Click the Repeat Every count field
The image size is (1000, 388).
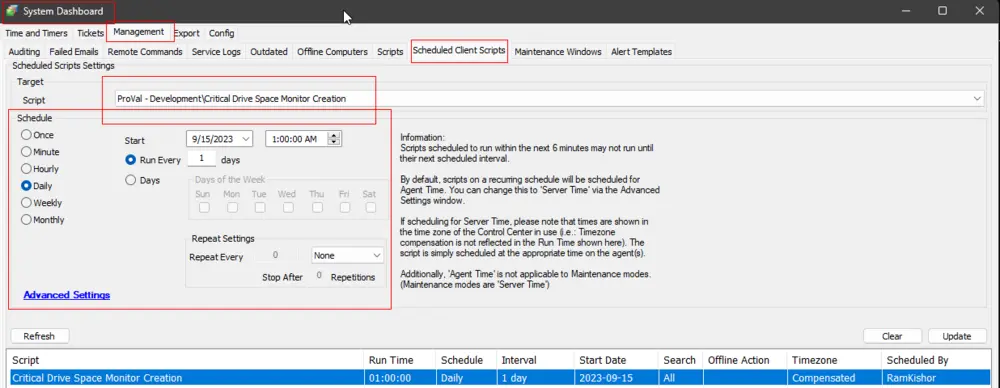(x=276, y=255)
